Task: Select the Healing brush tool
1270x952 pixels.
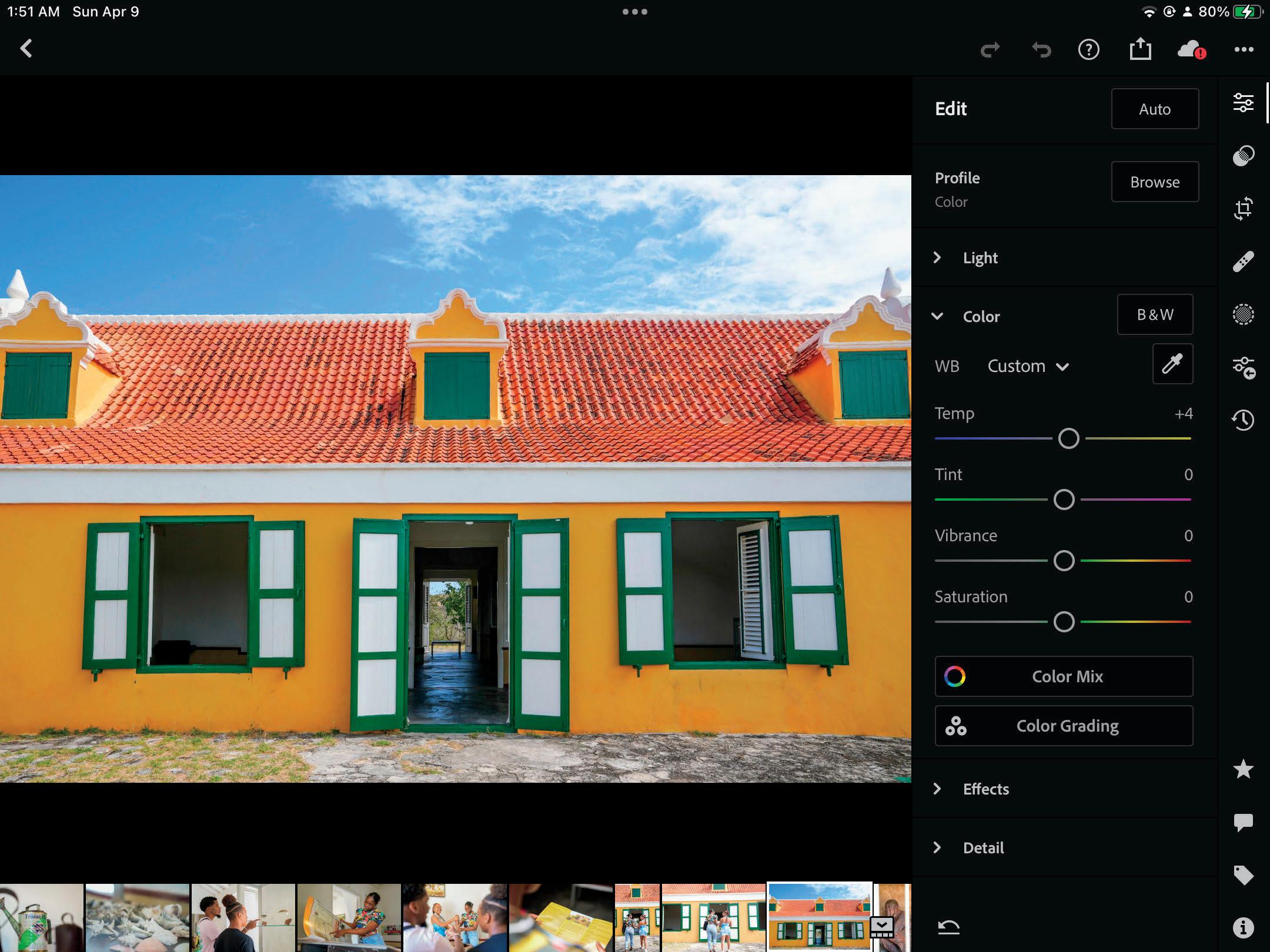Action: point(1243,262)
